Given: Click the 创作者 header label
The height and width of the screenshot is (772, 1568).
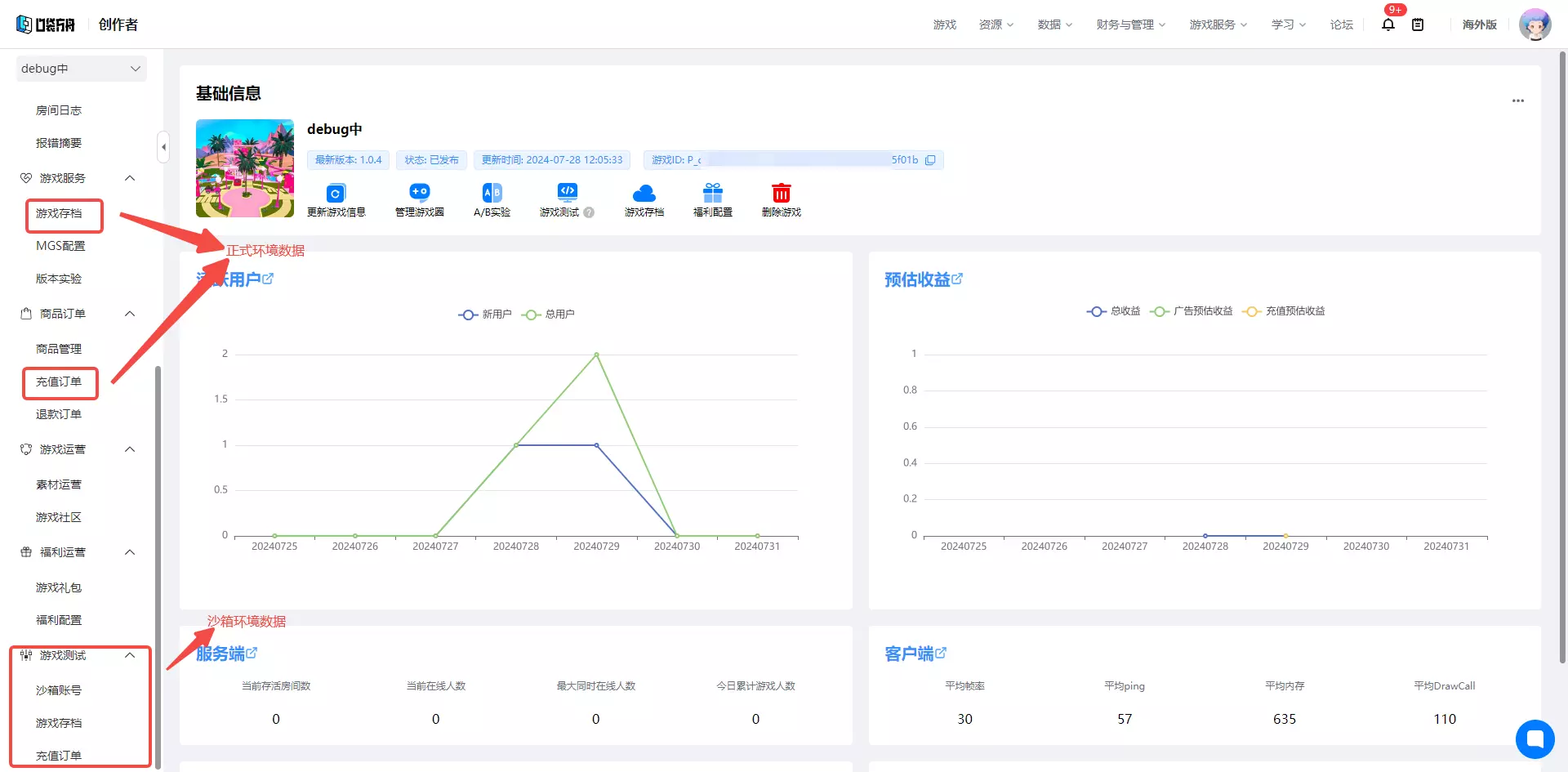Looking at the screenshot, I should (x=118, y=25).
